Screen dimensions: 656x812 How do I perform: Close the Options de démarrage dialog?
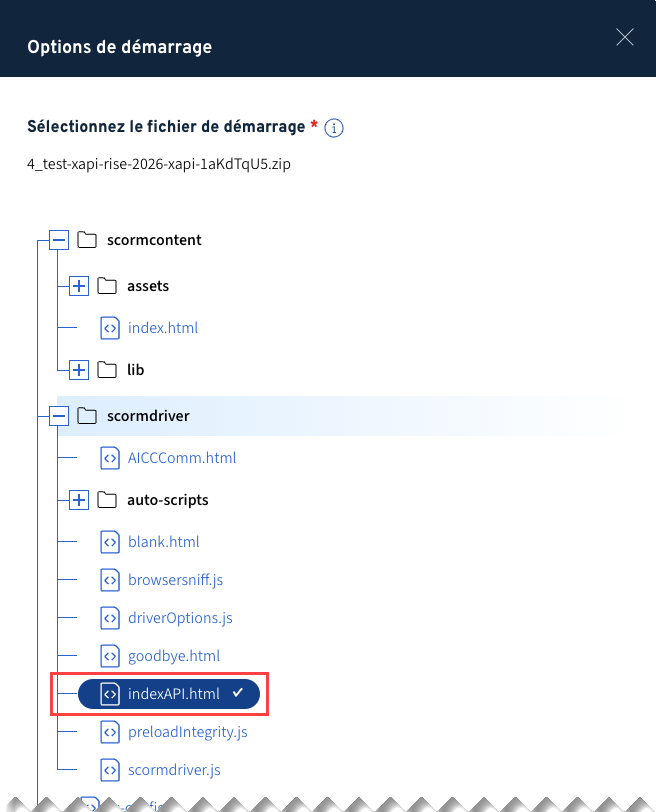coord(625,38)
